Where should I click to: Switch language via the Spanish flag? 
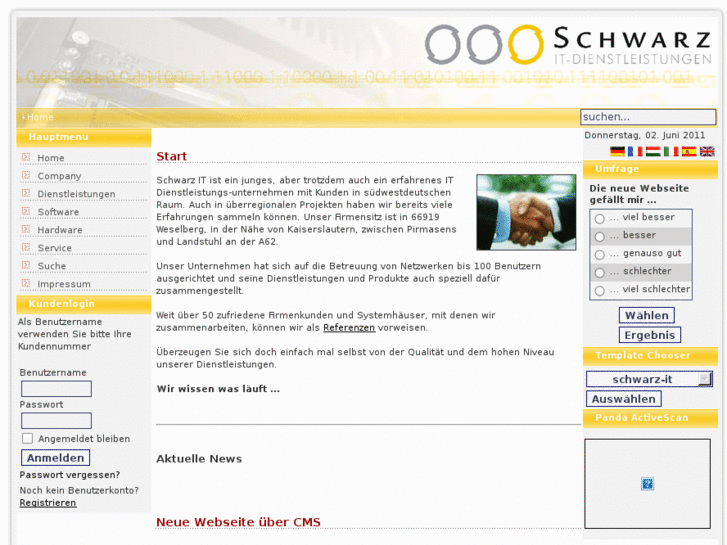click(689, 151)
